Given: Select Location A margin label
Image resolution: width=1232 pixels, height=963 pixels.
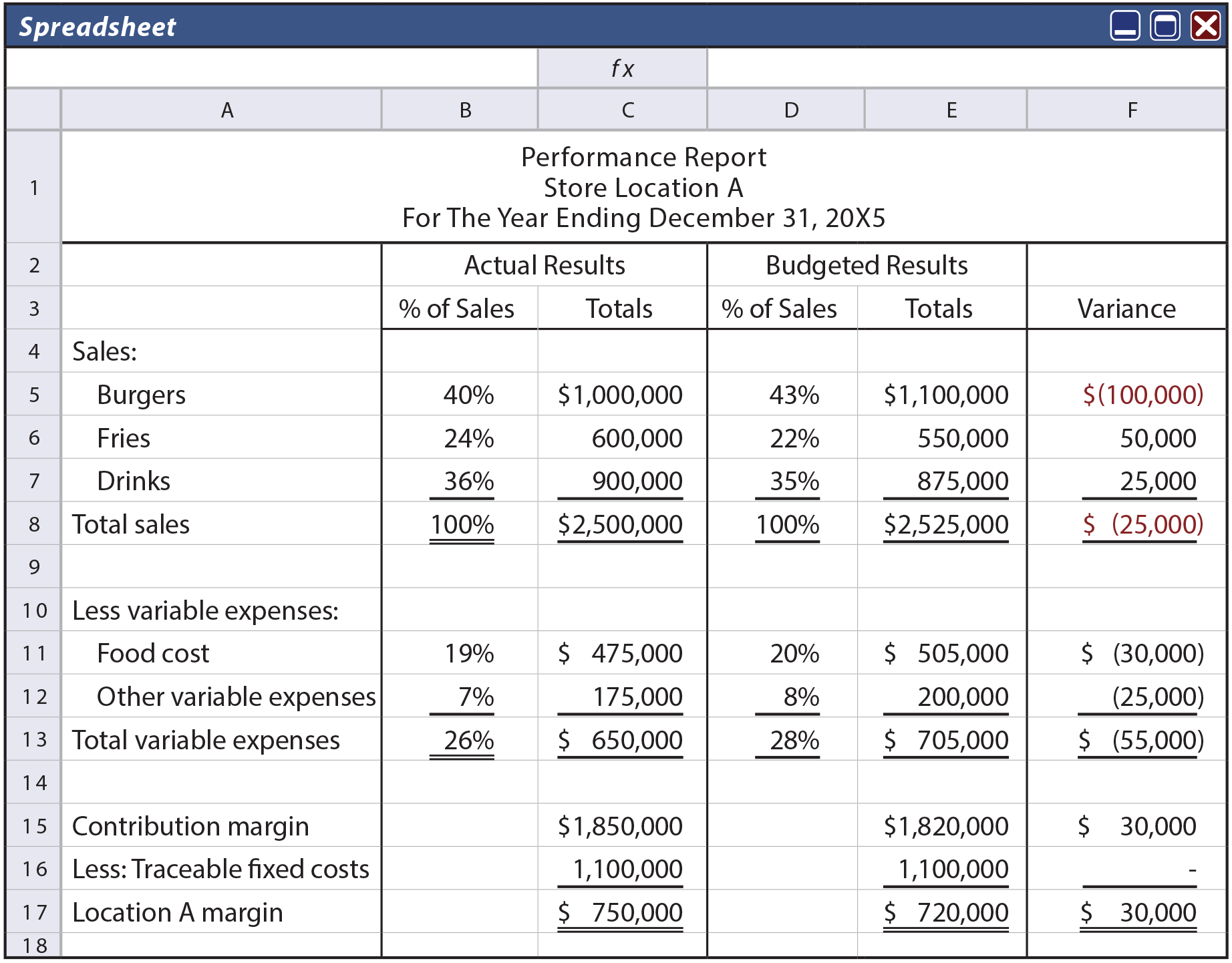Looking at the screenshot, I should 221,912.
